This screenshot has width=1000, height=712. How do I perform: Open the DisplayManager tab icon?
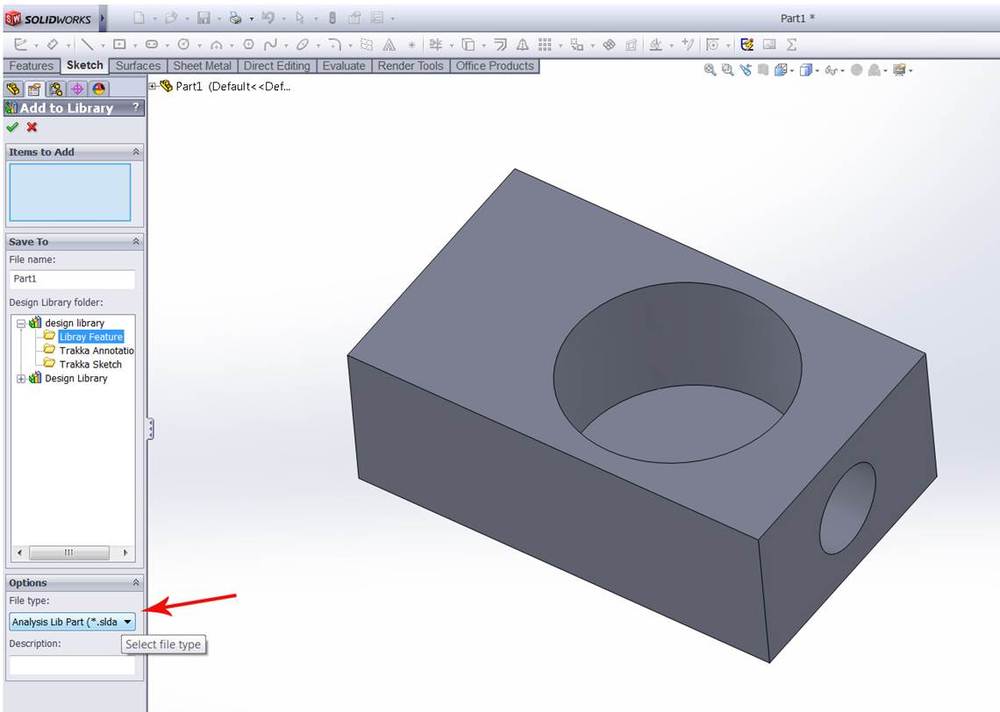[x=99, y=89]
